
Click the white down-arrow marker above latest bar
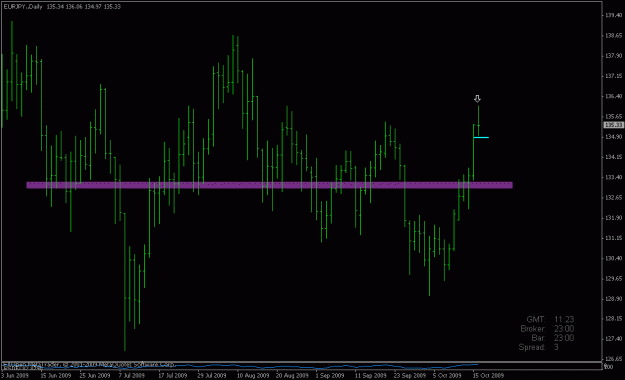(x=477, y=99)
